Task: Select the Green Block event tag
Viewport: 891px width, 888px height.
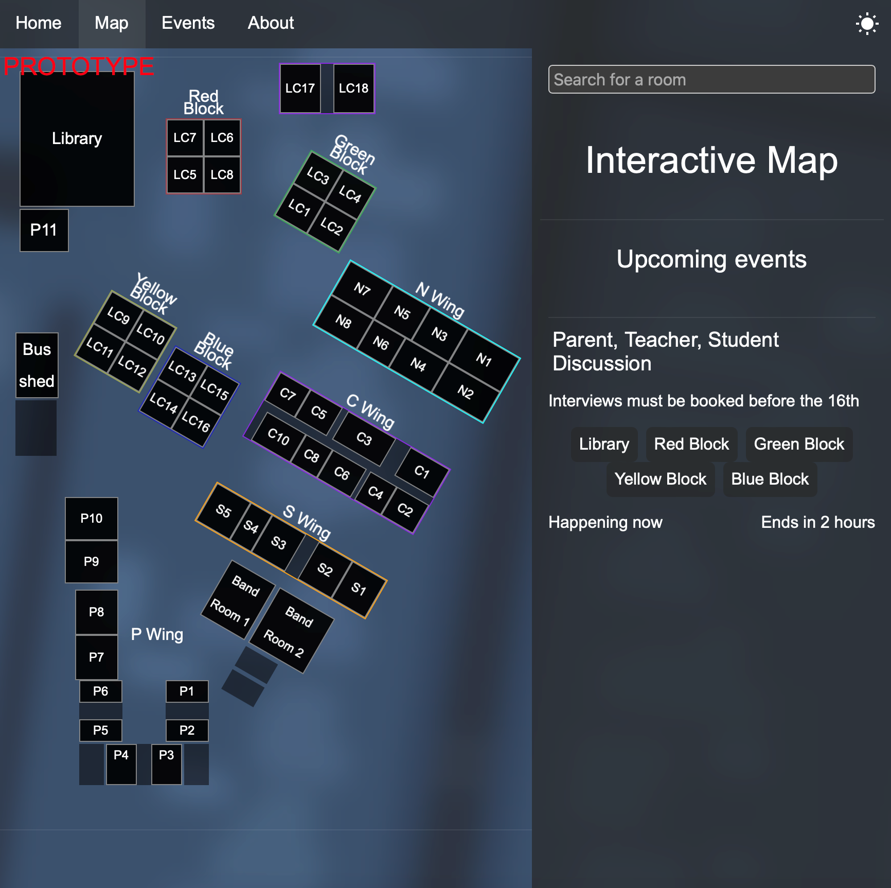Action: 799,444
